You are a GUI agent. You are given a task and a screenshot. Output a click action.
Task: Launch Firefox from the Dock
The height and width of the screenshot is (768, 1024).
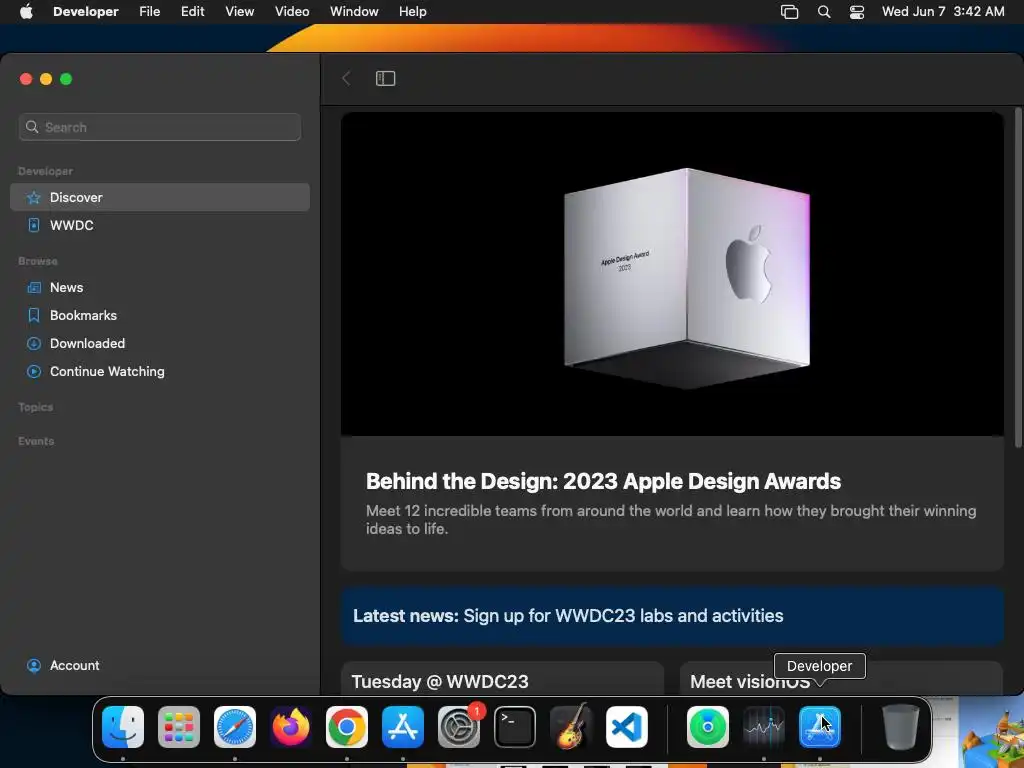pos(291,727)
